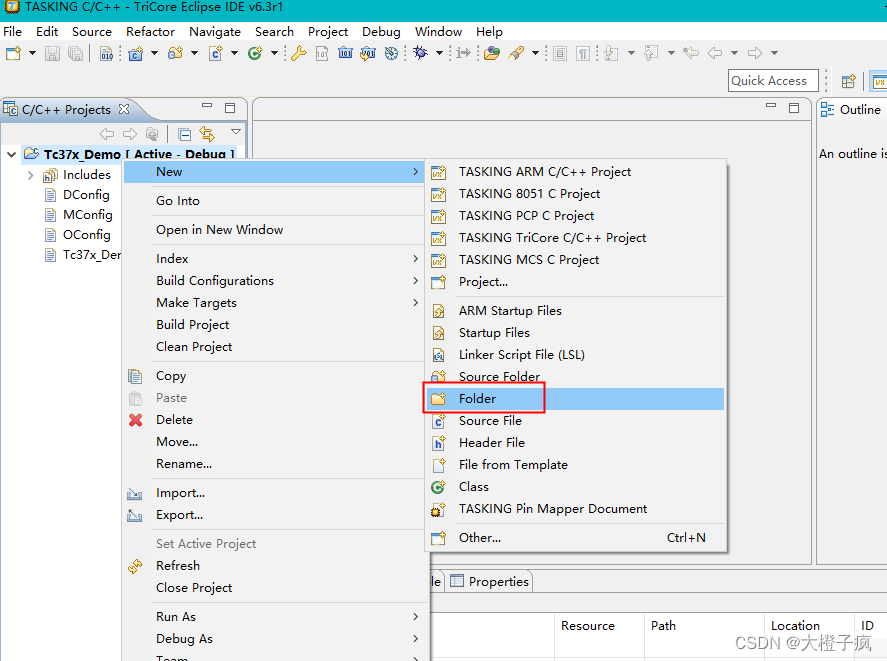Click the Build (wrench) toolbar icon
The height and width of the screenshot is (661, 887).
[x=299, y=53]
